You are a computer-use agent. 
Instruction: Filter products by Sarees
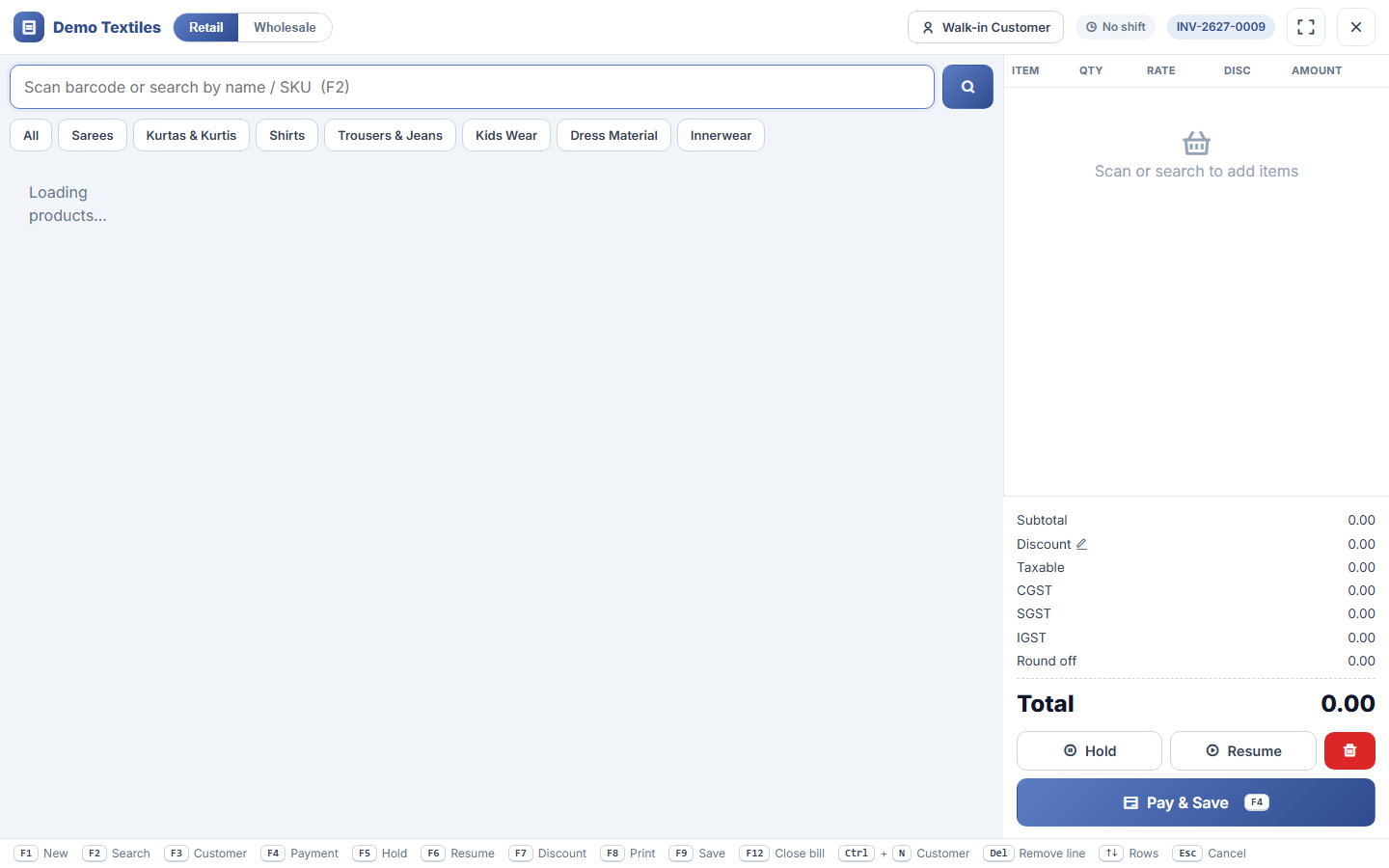click(93, 135)
